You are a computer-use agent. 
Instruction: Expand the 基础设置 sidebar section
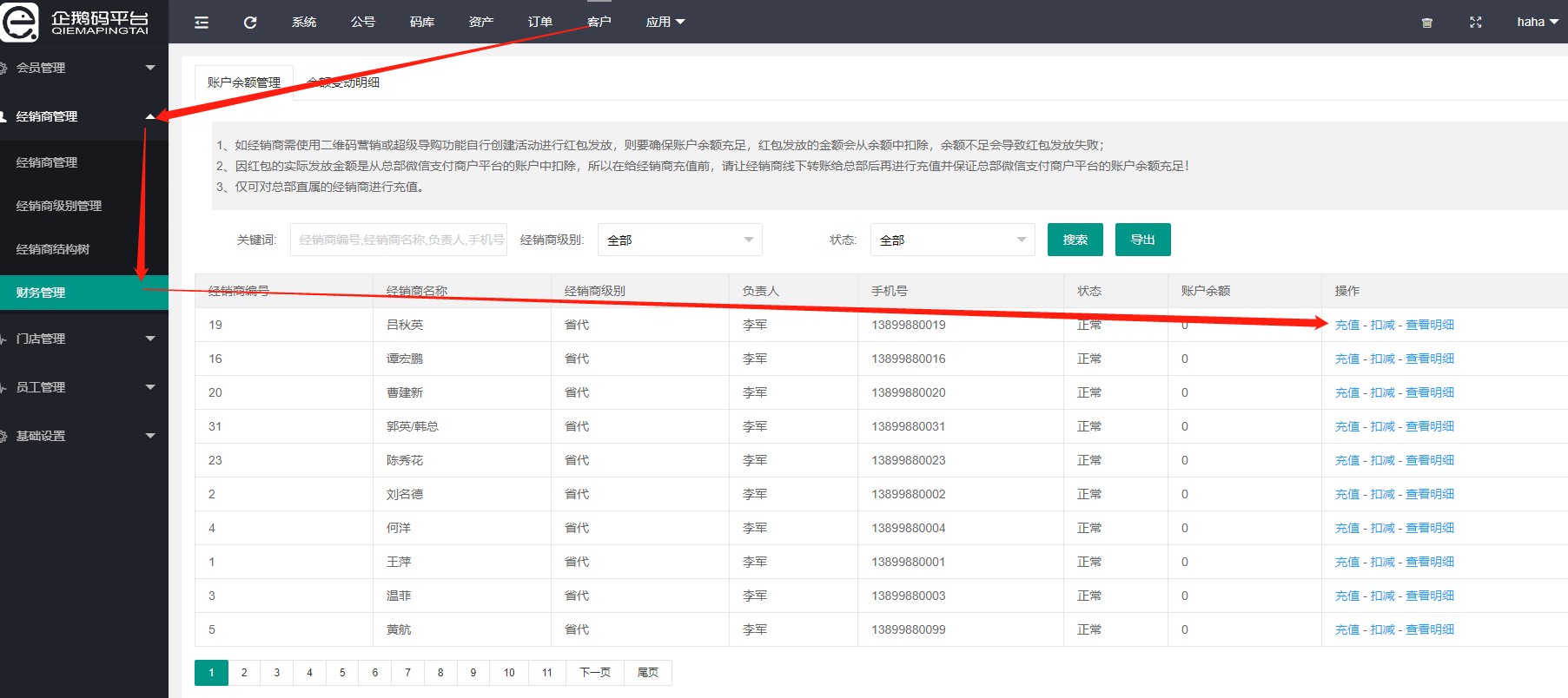pyautogui.click(x=84, y=436)
